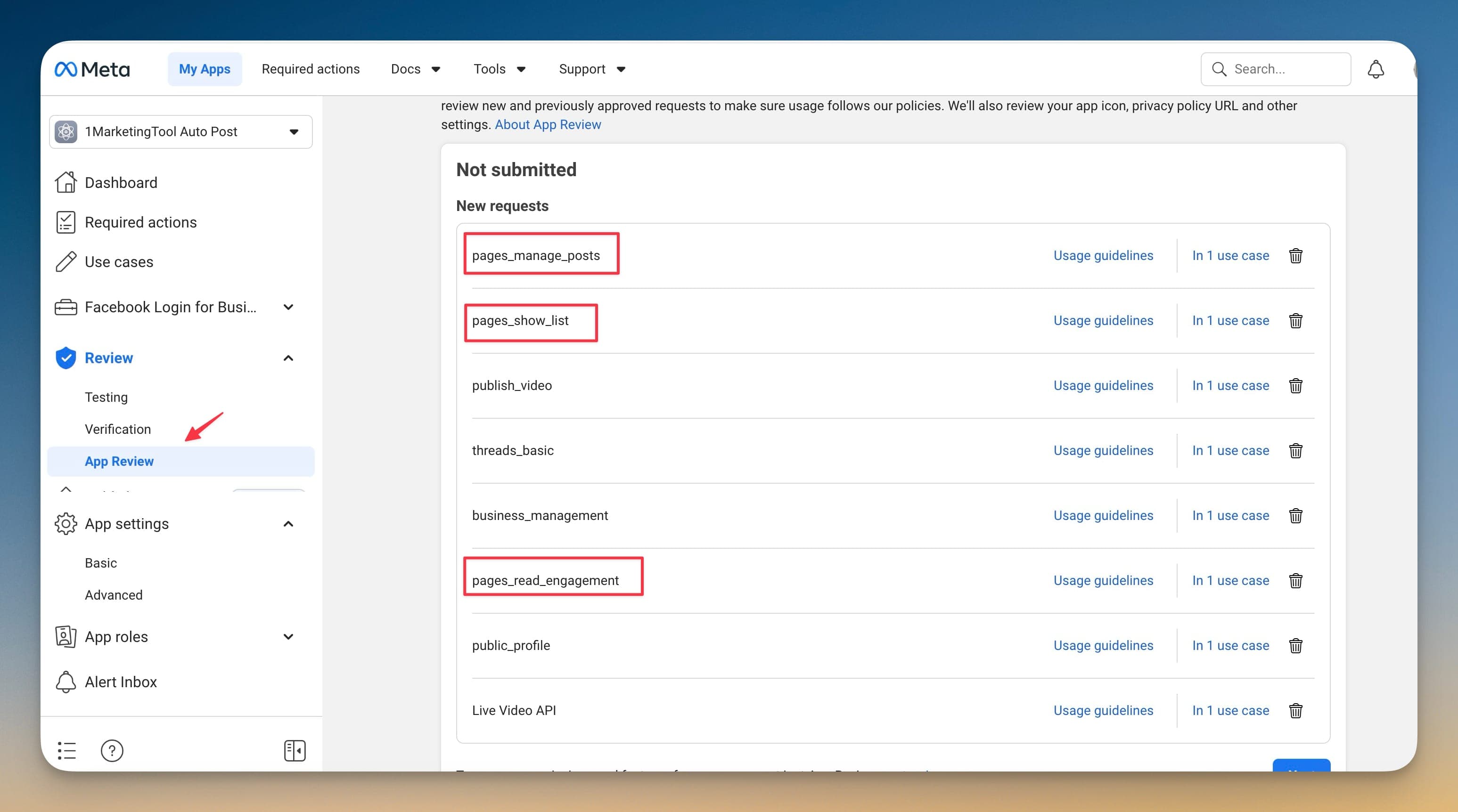This screenshot has height=812, width=1458.
Task: Go to Dashboard in sidebar
Action: click(x=121, y=182)
